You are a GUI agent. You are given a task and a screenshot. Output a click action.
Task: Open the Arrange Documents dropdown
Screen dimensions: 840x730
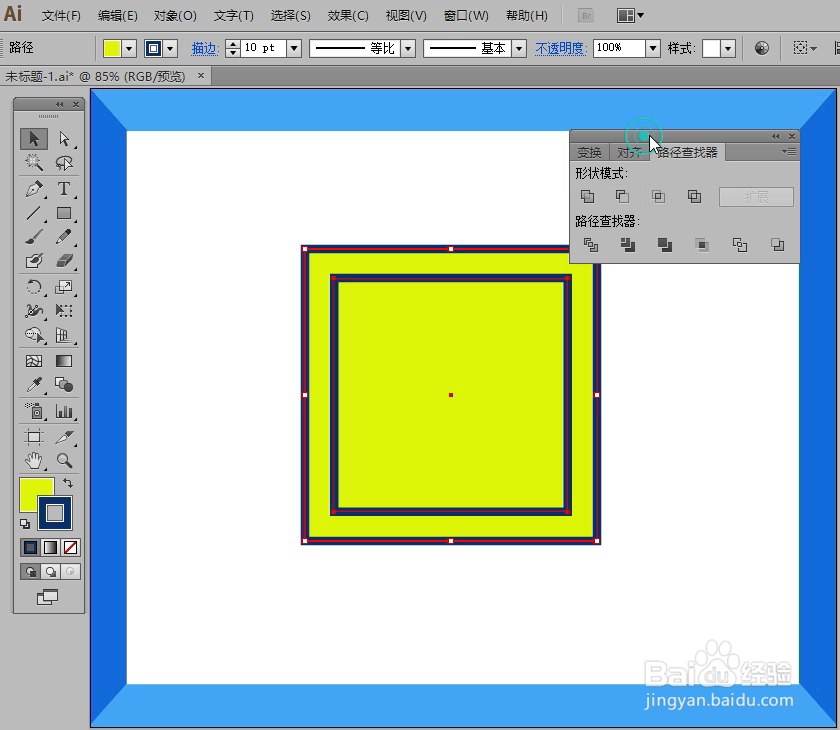pyautogui.click(x=630, y=16)
